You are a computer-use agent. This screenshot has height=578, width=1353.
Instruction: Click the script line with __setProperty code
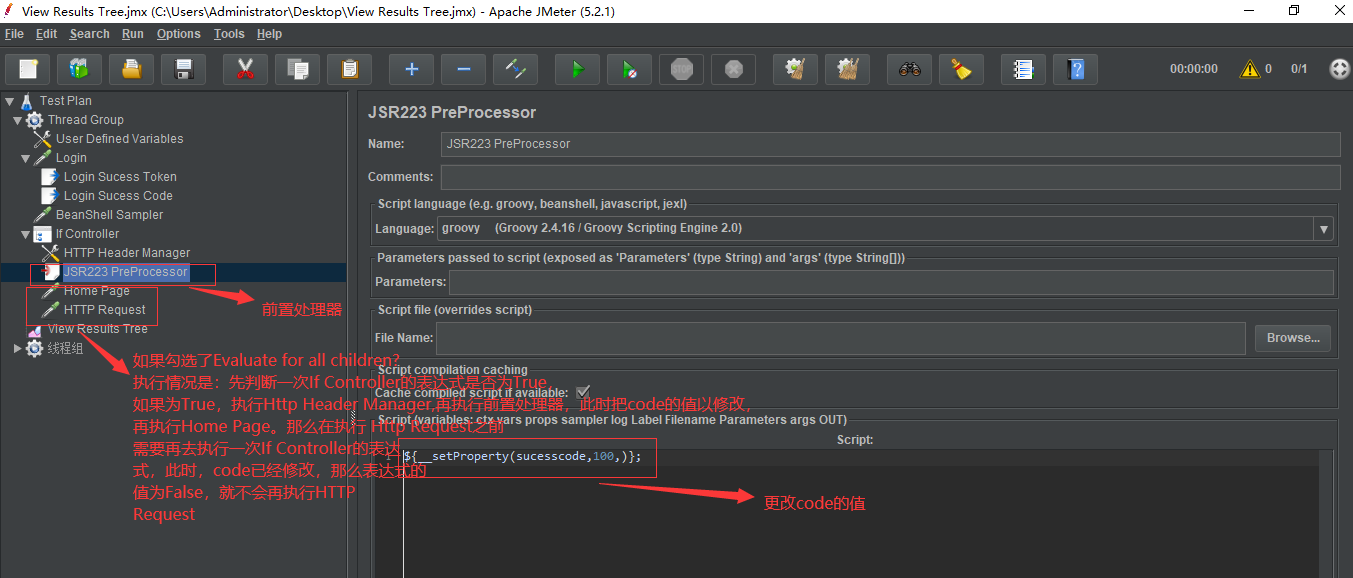pyautogui.click(x=522, y=456)
